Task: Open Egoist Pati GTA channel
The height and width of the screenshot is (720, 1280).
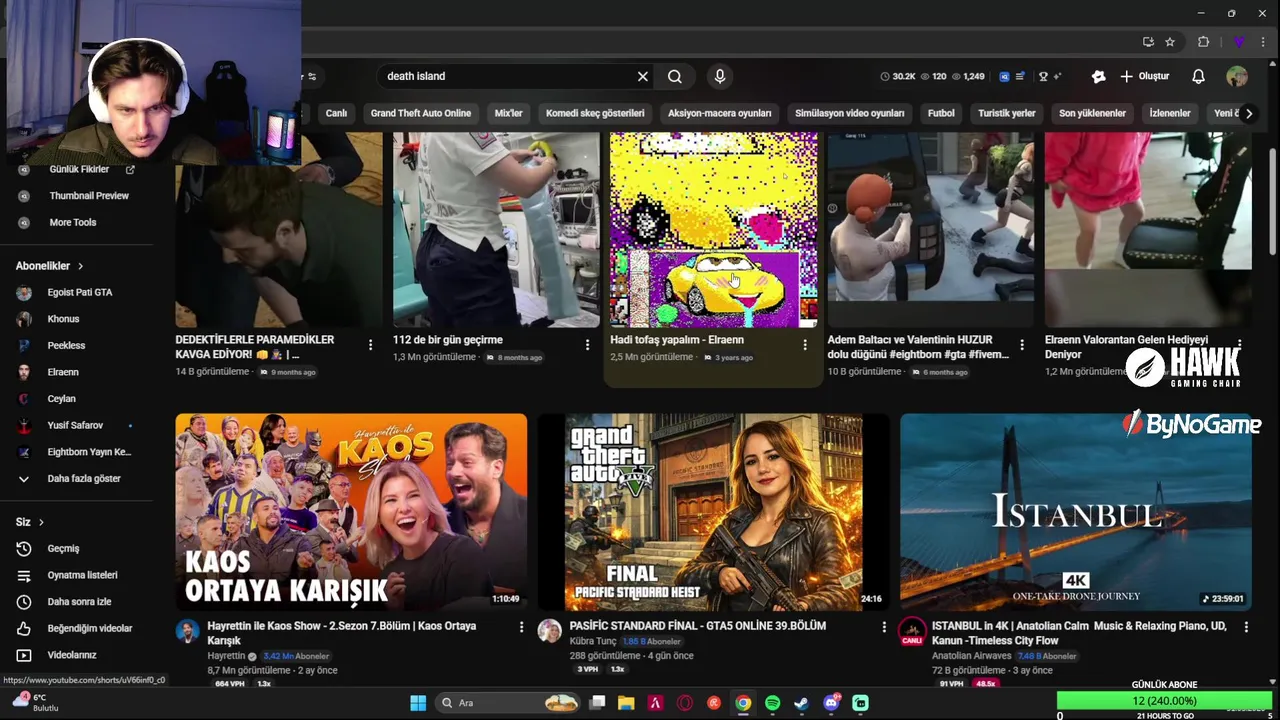Action: [78, 292]
